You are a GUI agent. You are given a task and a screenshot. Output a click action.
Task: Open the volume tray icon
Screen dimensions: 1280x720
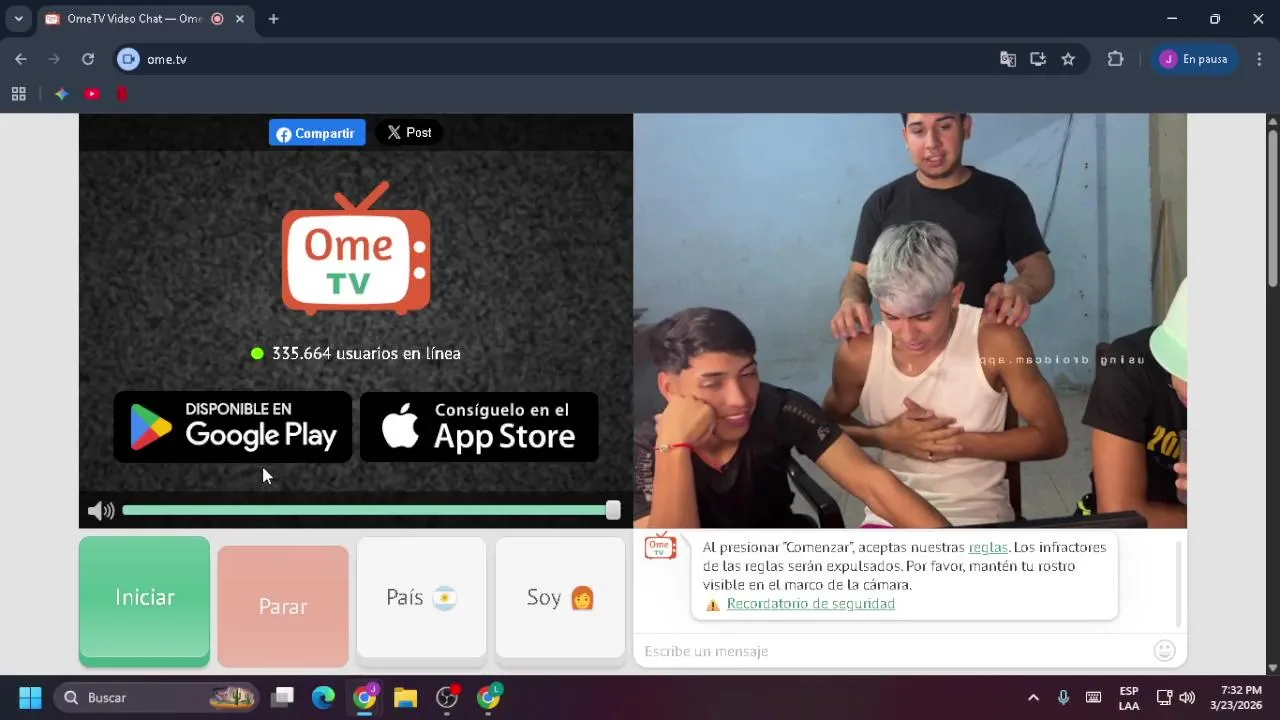(1187, 697)
